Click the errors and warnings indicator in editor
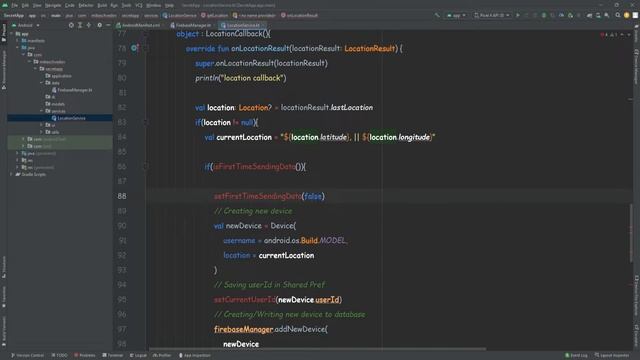This screenshot has width=640, height=360. [609, 35]
